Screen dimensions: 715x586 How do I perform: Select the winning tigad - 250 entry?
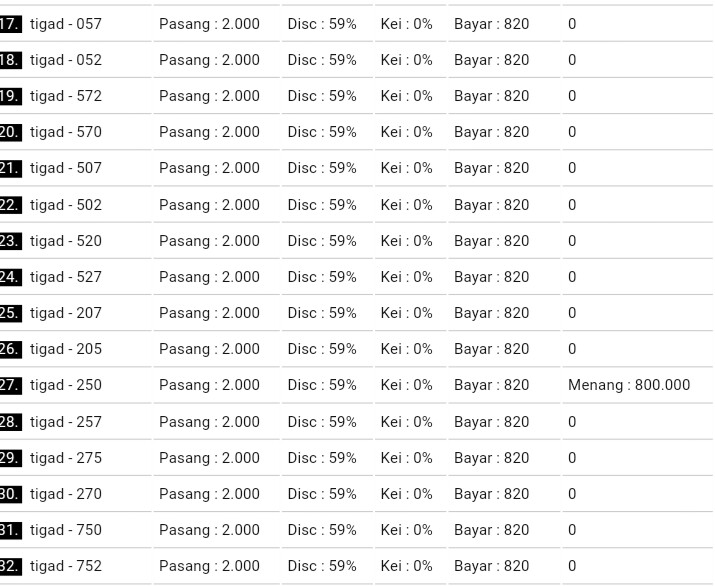tap(66, 385)
